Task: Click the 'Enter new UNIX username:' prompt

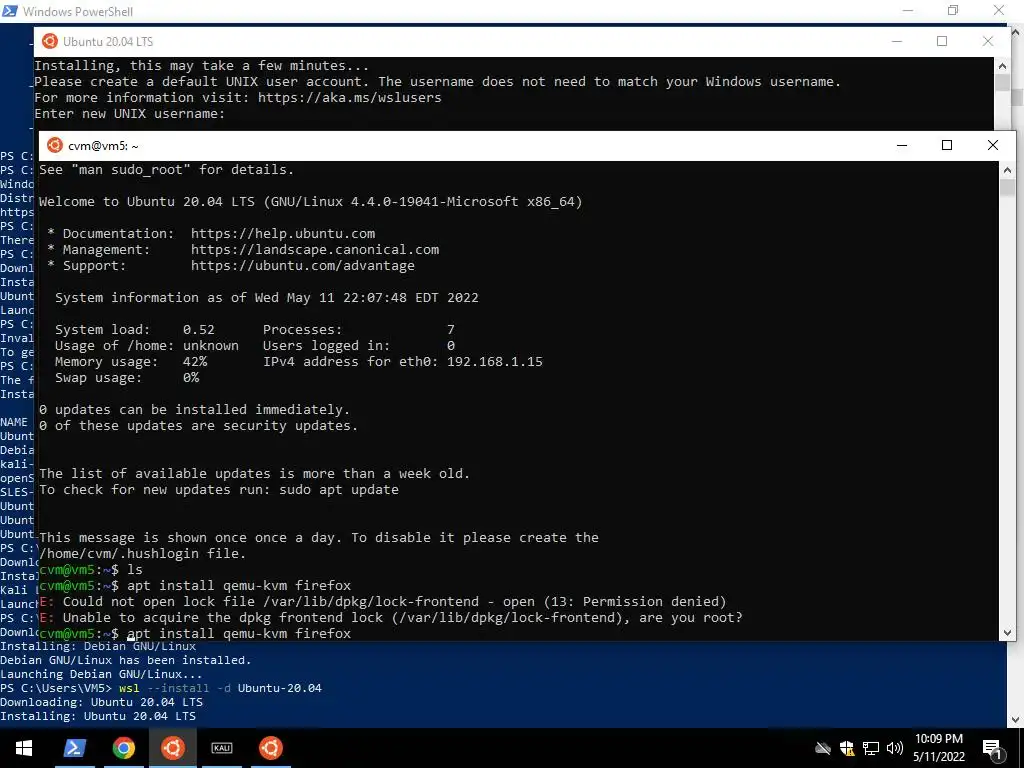Action: click(129, 114)
